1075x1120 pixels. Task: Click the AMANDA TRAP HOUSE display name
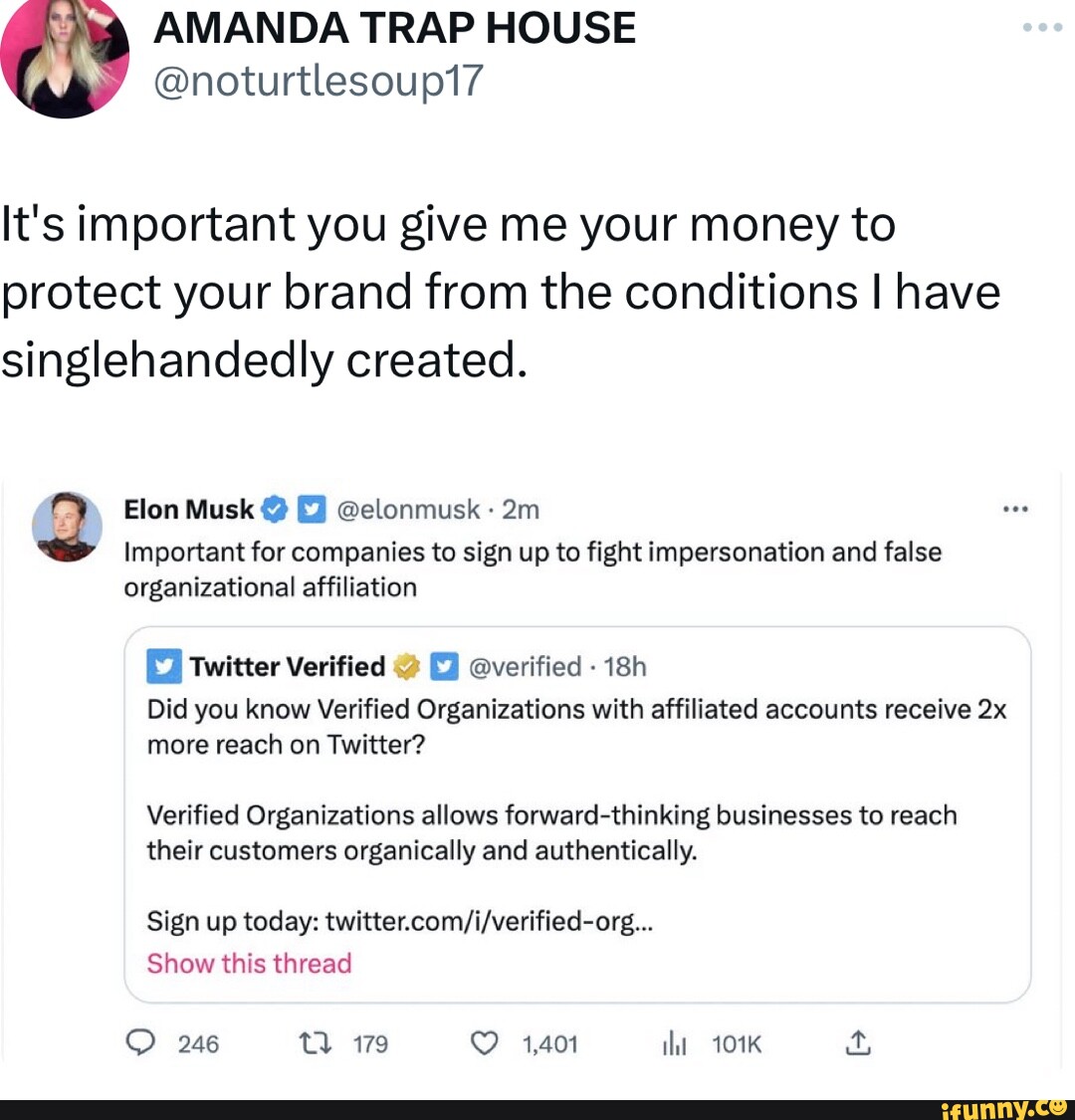[394, 27]
